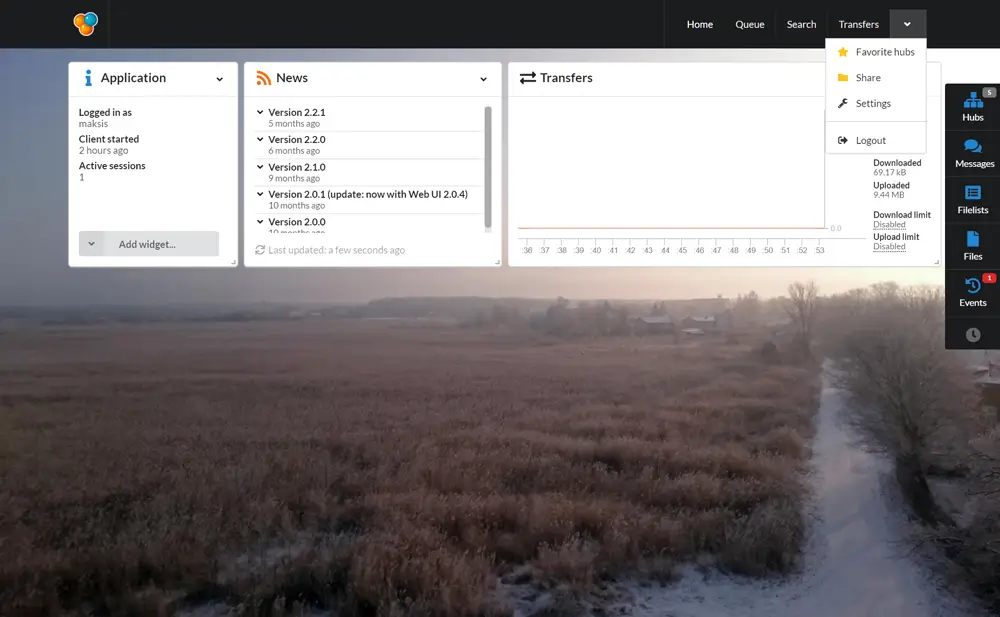Open the Messages sidebar panel
1000x617 pixels.
pyautogui.click(x=972, y=153)
